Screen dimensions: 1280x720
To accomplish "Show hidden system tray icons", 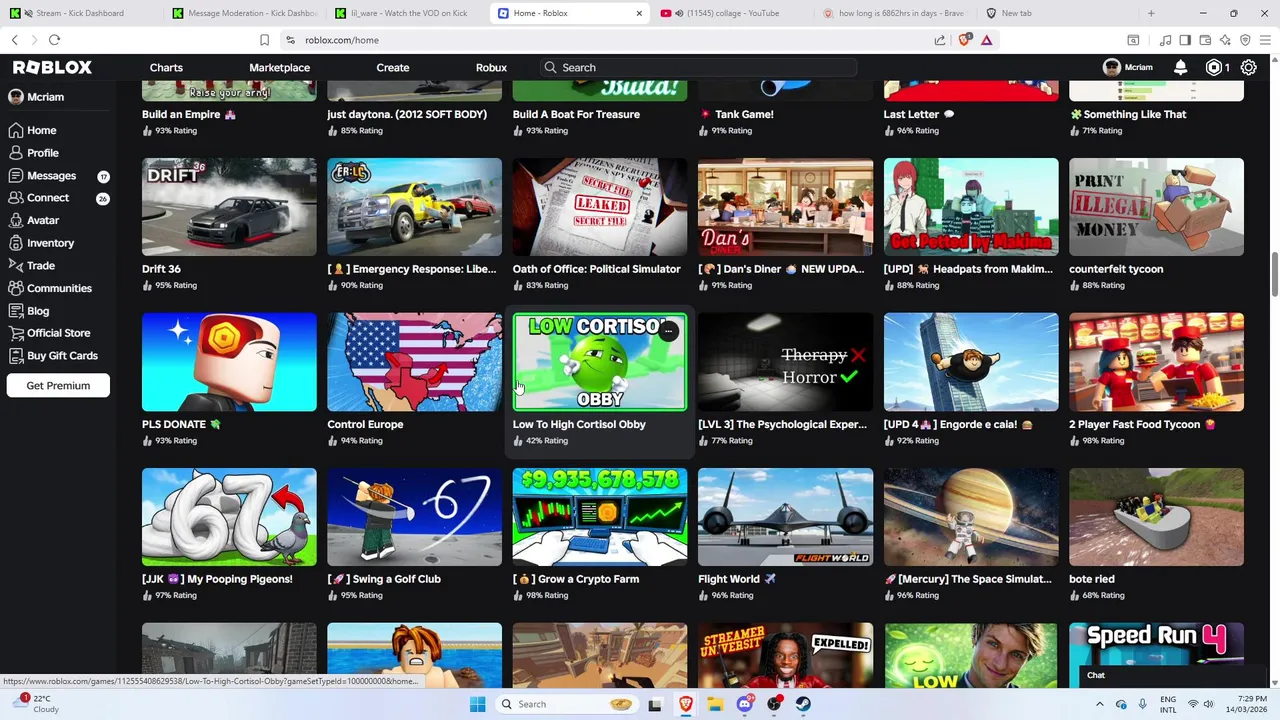I will point(1098,704).
